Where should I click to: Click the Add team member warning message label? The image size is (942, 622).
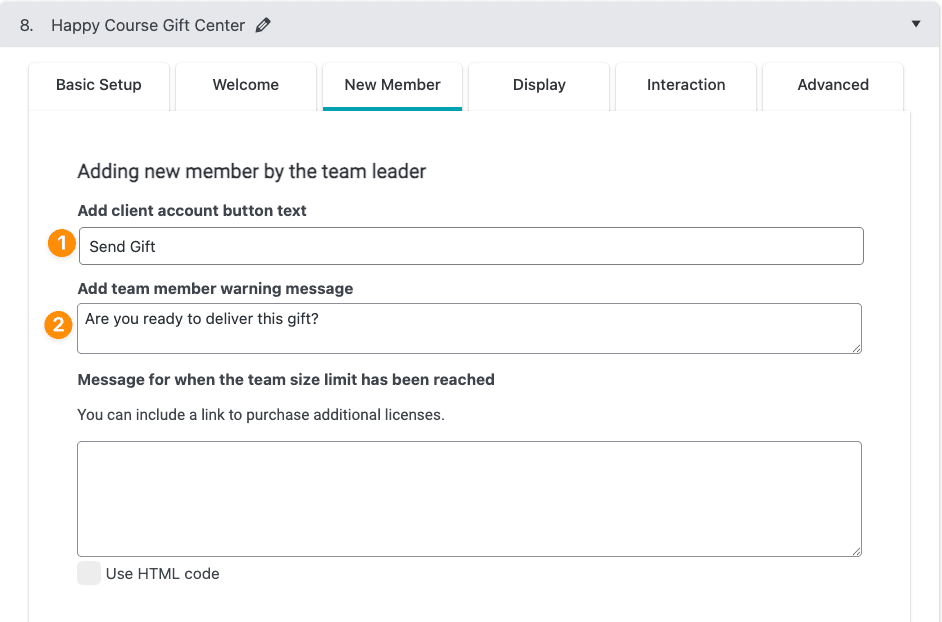(215, 289)
